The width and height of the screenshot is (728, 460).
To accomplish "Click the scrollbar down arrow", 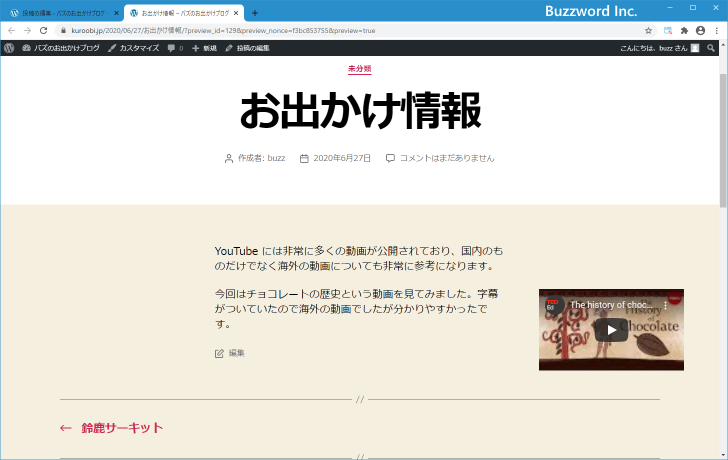I will [723, 455].
